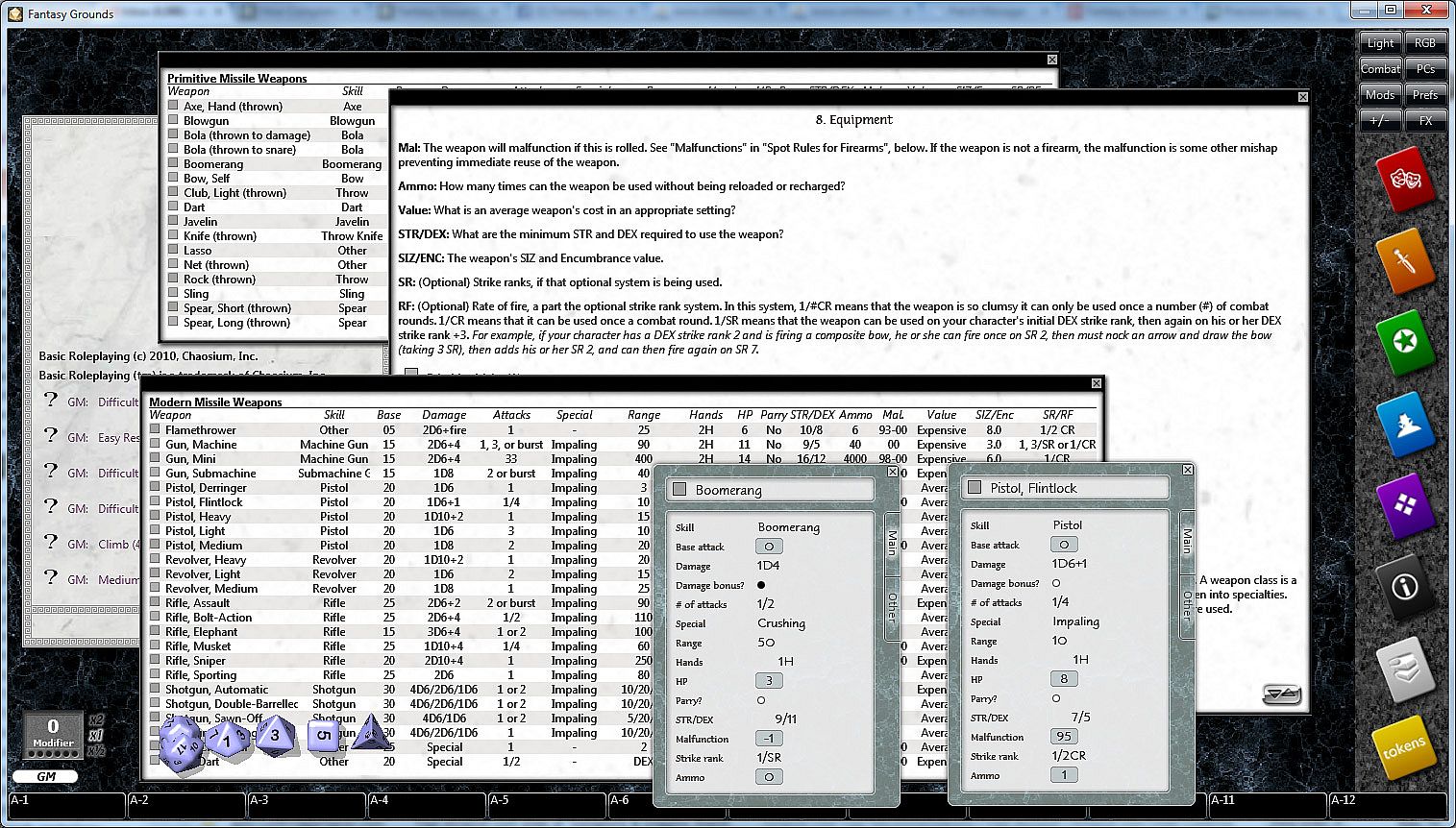This screenshot has height=828, width=1456.
Task: Open the Axe, Hand (thrown) row link square
Action: [173, 106]
